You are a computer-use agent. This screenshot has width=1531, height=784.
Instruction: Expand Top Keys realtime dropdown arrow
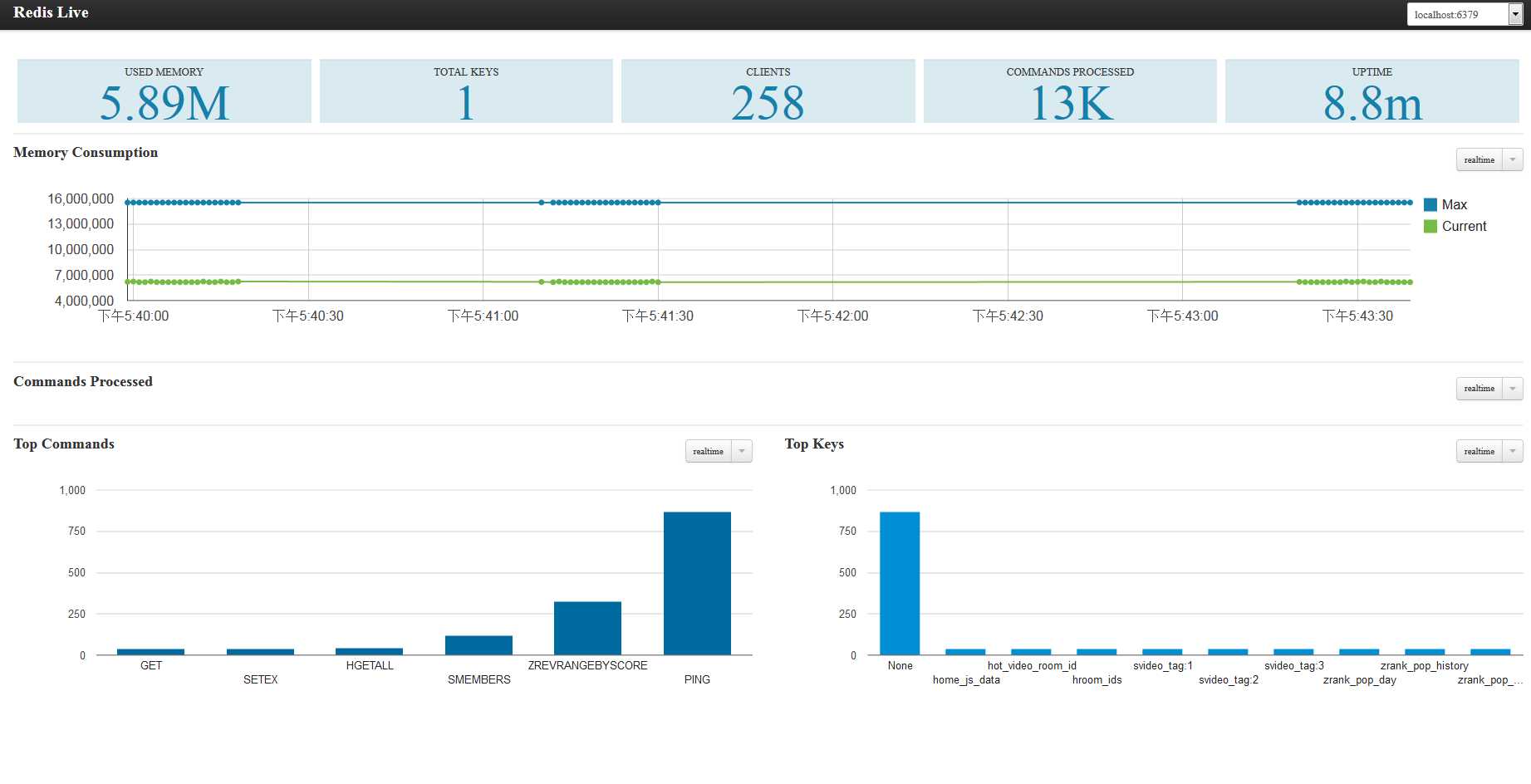point(1513,451)
